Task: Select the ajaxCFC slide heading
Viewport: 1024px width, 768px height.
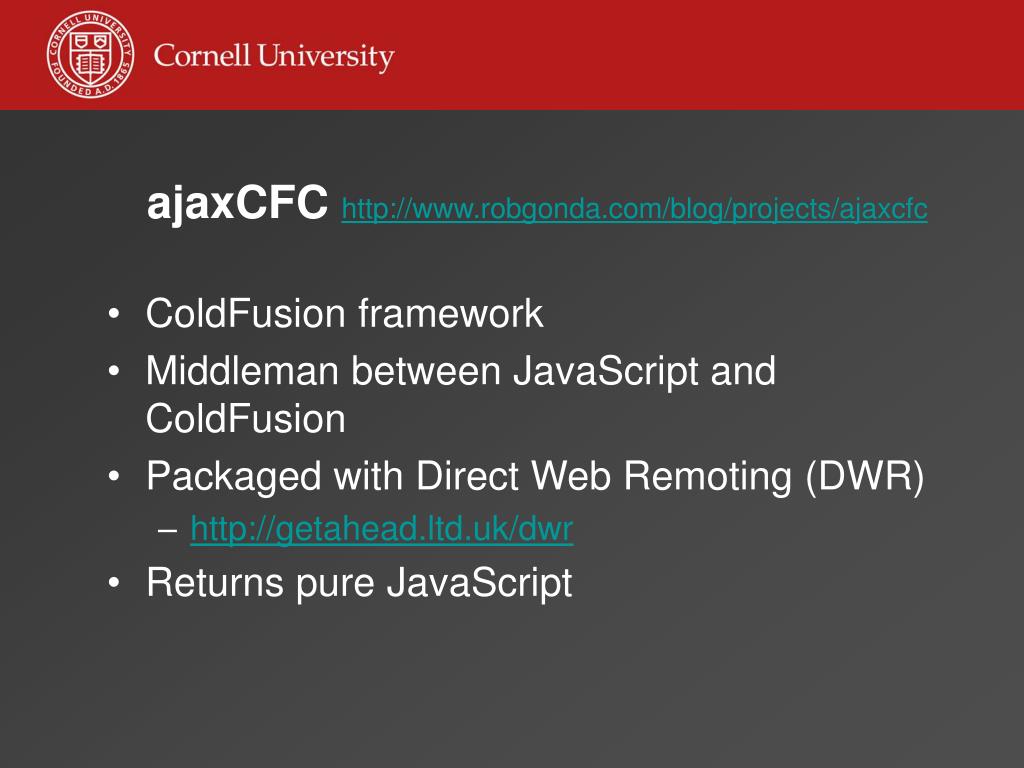Action: (237, 203)
